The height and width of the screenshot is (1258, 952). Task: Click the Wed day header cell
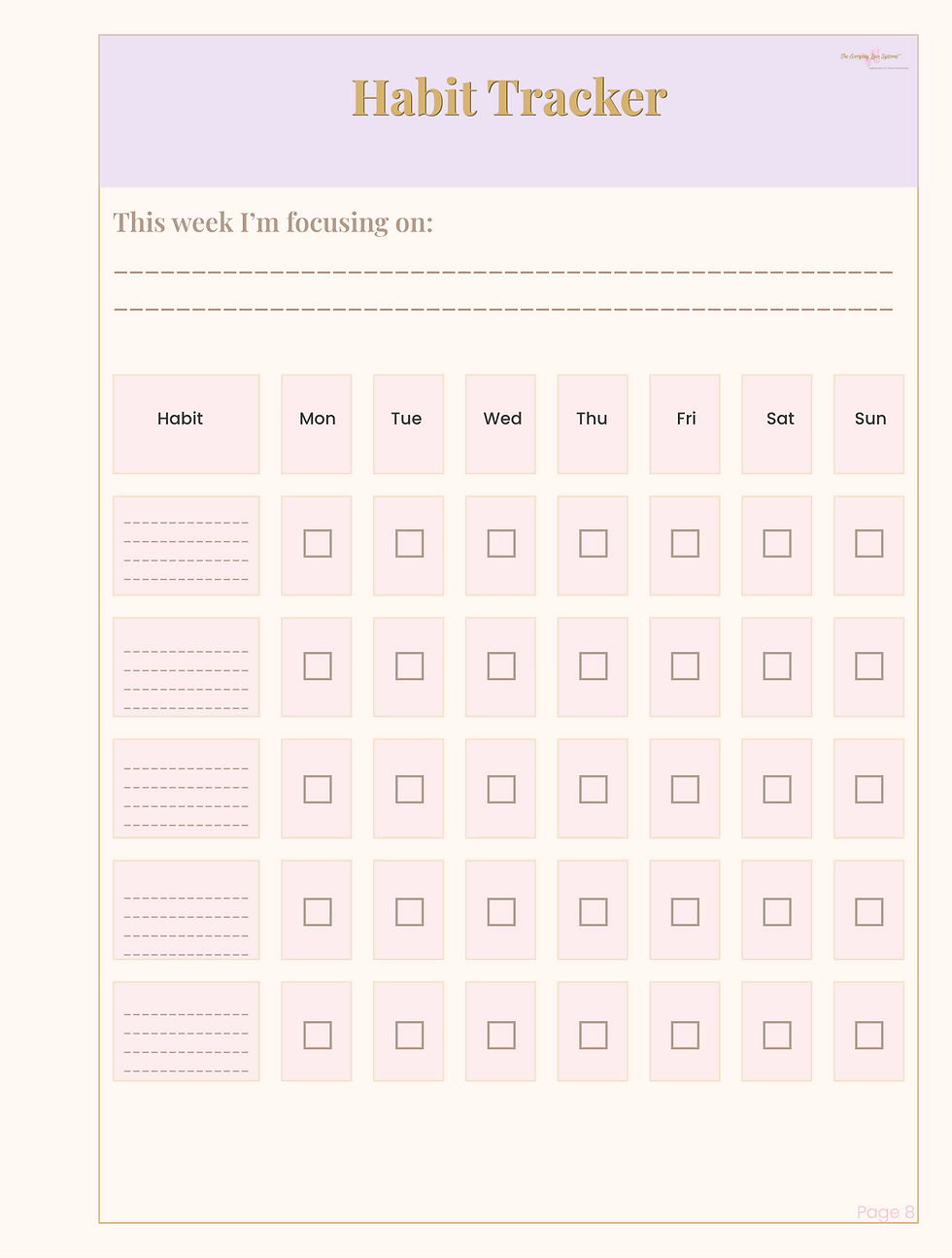501,425
